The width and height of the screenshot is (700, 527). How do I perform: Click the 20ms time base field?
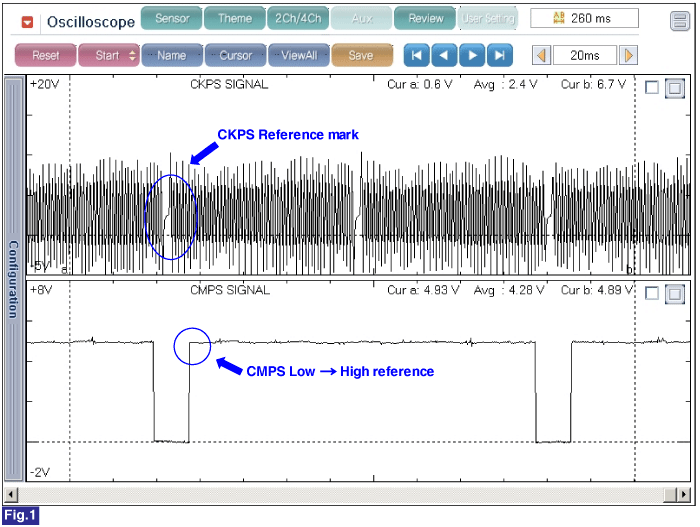[x=584, y=55]
